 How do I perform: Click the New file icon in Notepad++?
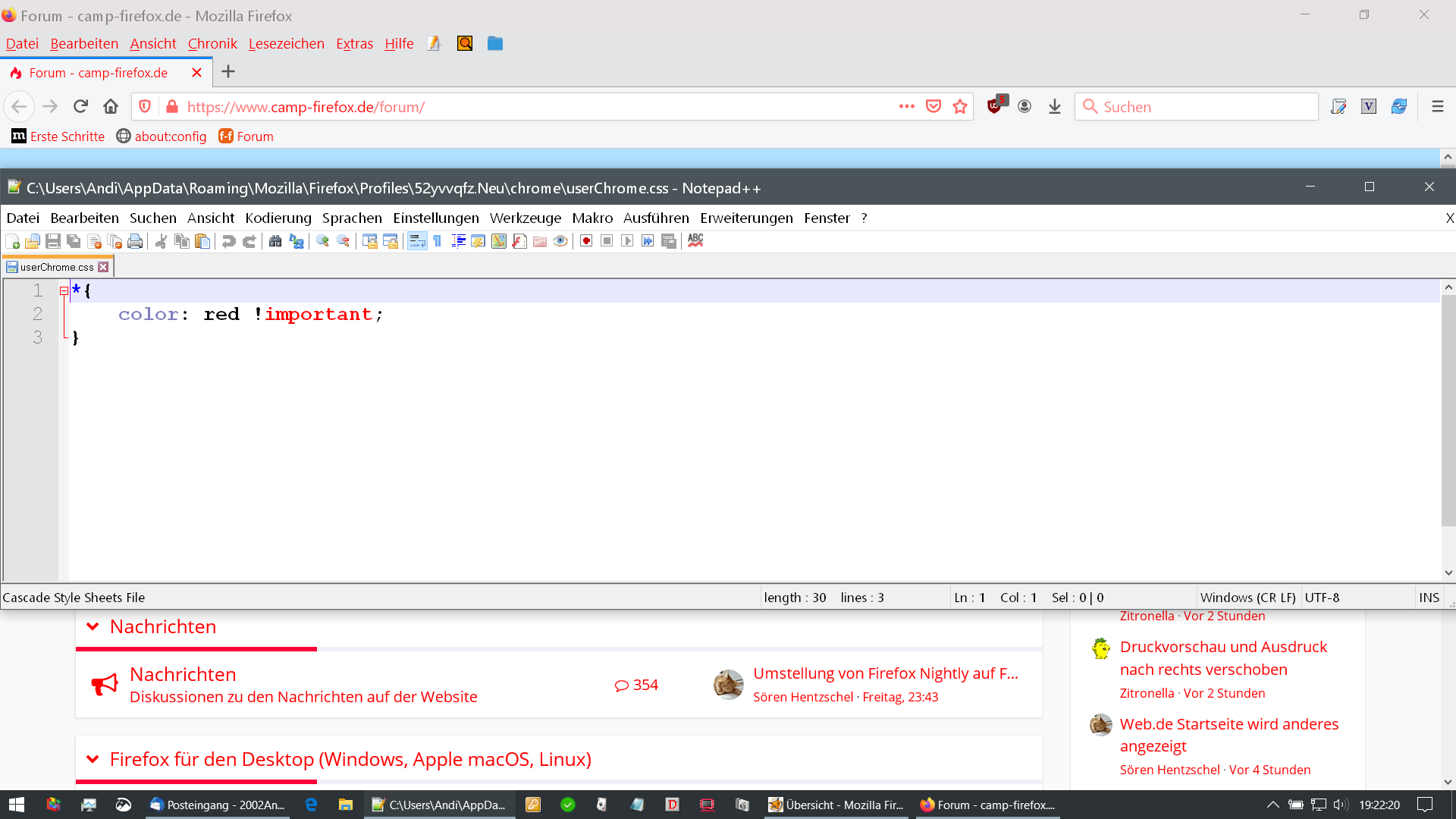(x=12, y=241)
